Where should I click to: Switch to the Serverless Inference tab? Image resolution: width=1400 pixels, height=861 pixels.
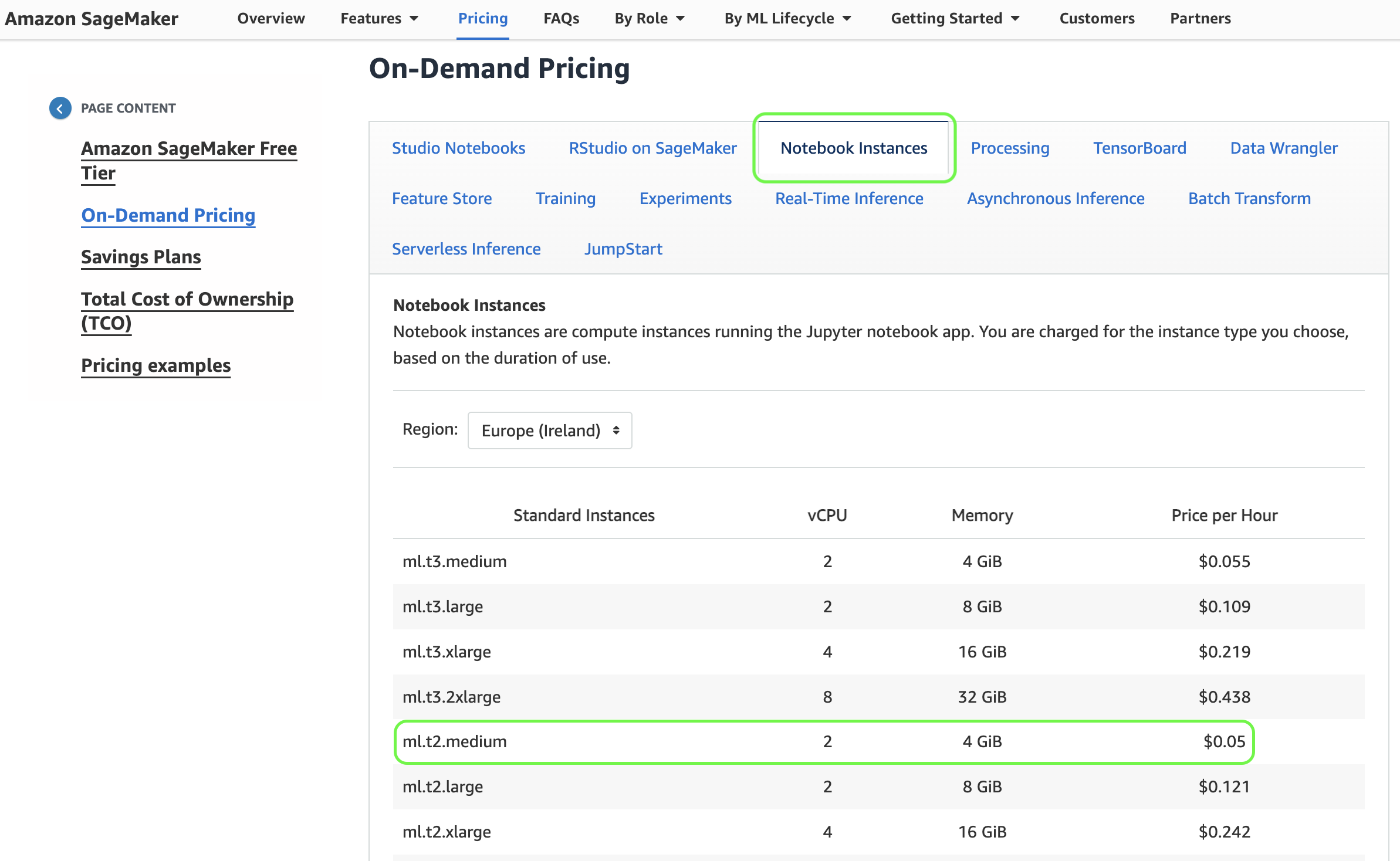[466, 249]
